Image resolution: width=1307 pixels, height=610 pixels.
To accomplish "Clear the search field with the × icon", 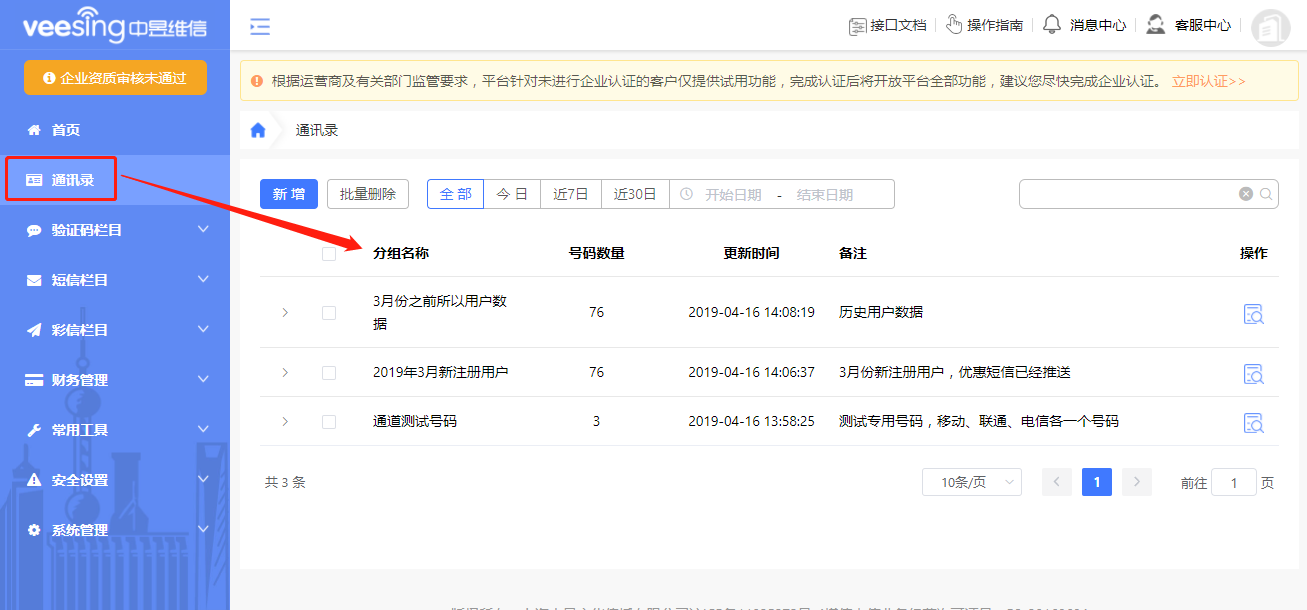I will [x=1245, y=194].
